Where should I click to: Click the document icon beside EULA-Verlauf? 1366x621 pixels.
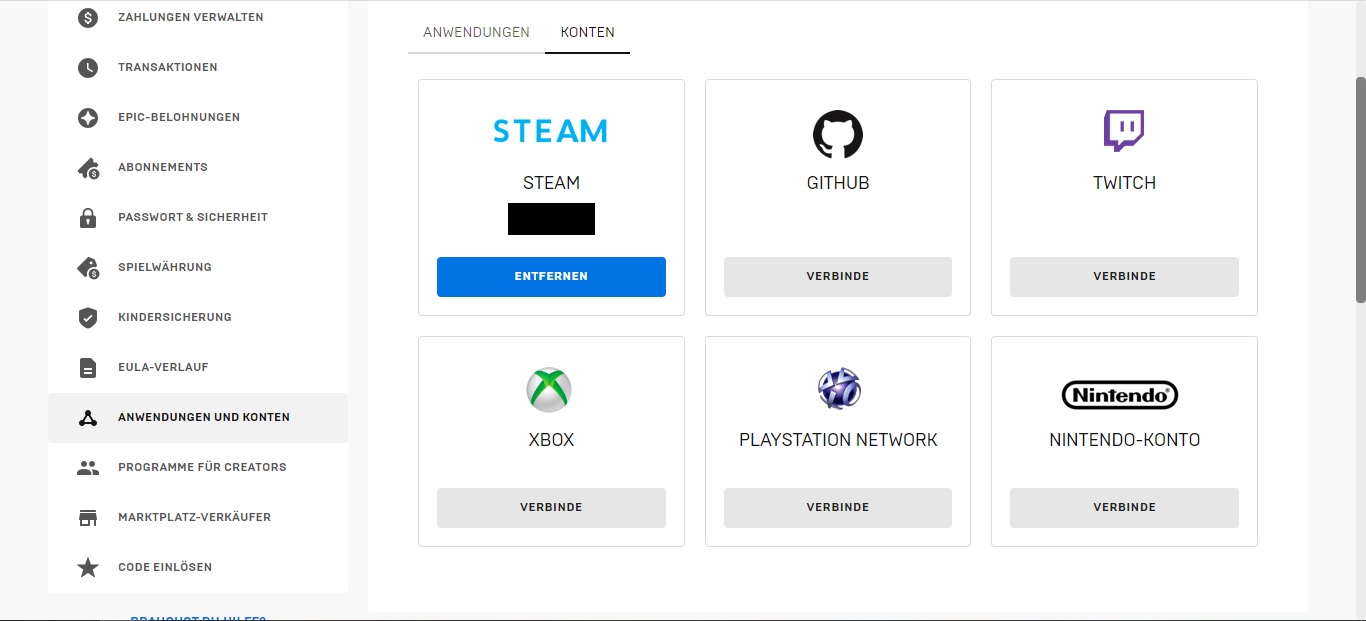click(88, 367)
